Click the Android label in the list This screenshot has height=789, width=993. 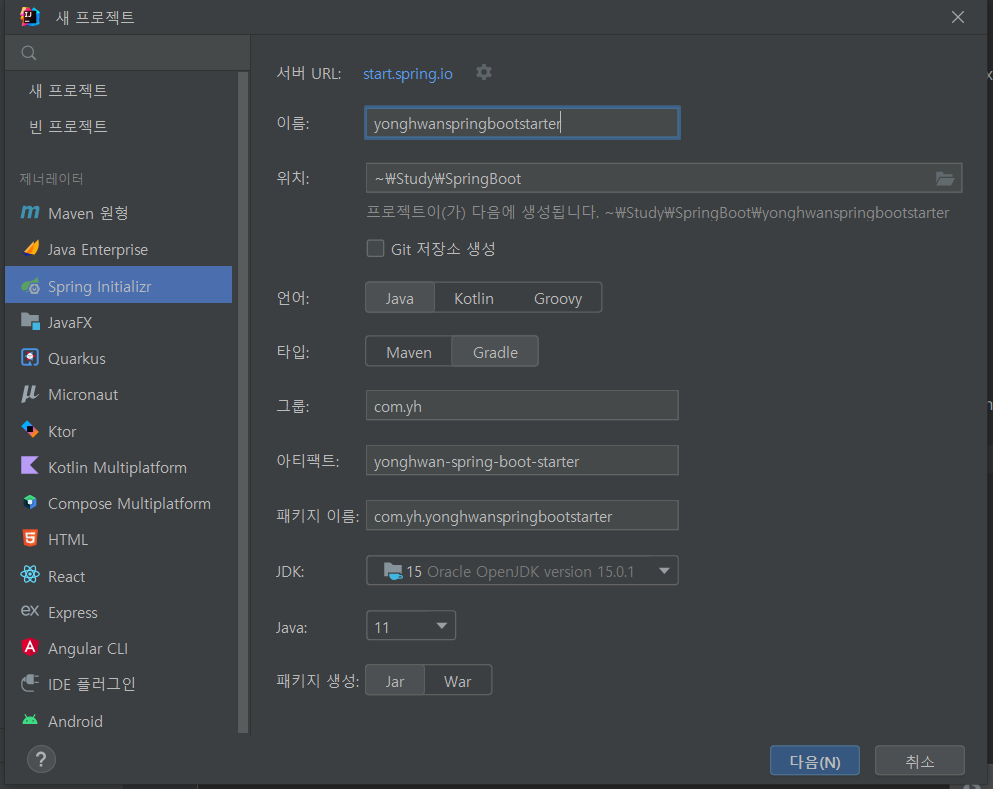pyautogui.click(x=75, y=721)
